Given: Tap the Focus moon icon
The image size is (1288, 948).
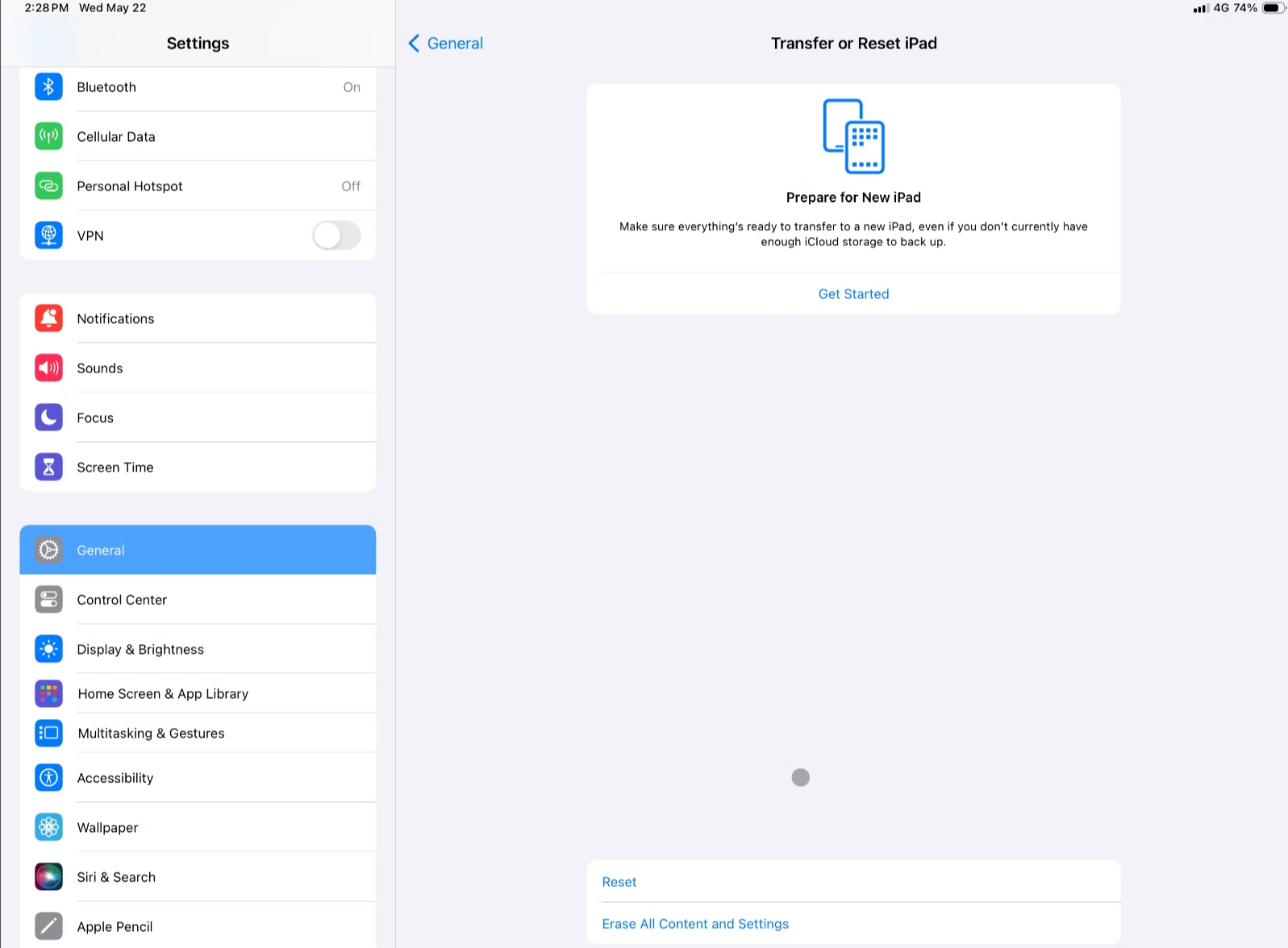Looking at the screenshot, I should coord(48,418).
